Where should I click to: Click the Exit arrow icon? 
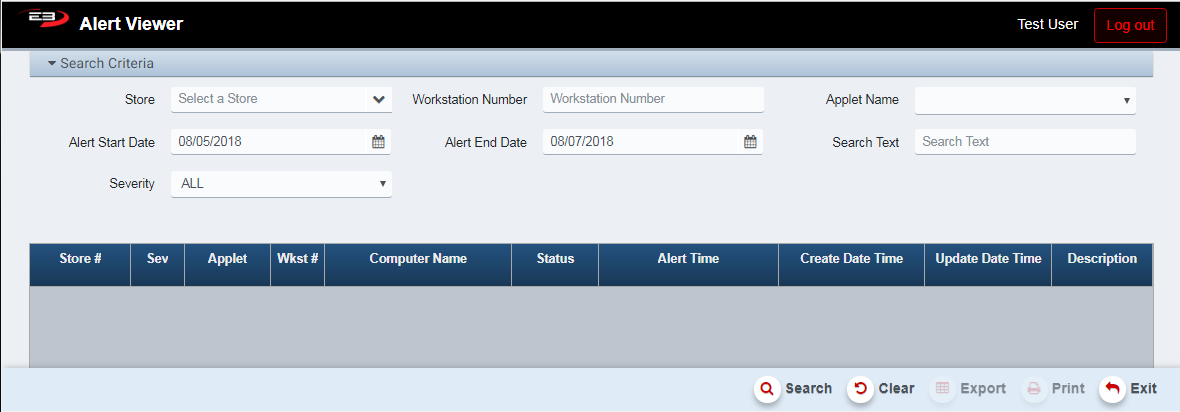click(1111, 389)
